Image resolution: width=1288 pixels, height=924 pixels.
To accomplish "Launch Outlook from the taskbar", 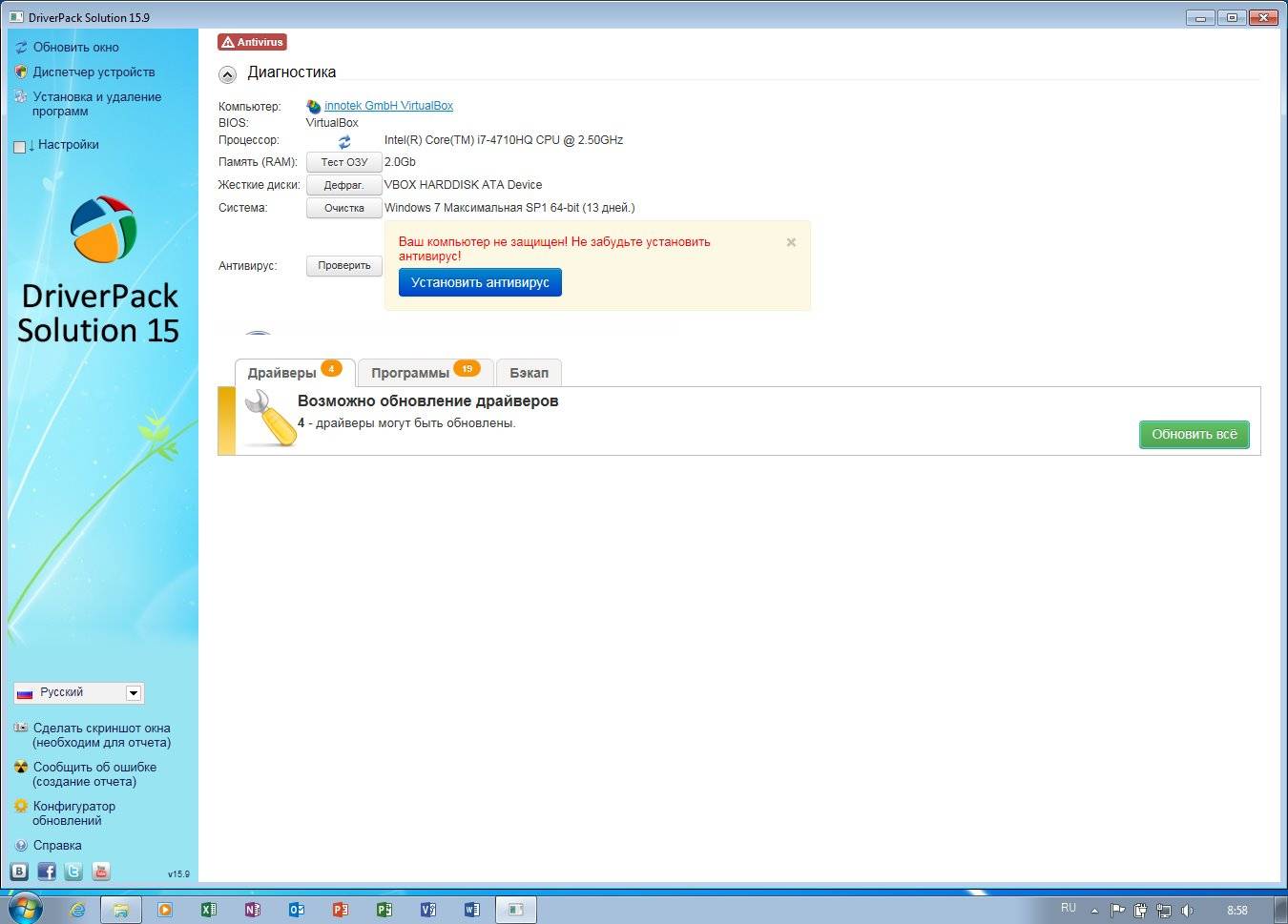I will (297, 910).
